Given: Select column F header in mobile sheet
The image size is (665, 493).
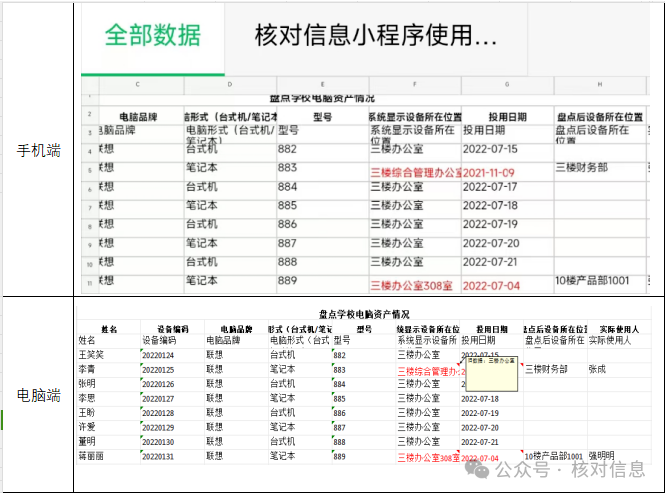Looking at the screenshot, I should point(415,84).
